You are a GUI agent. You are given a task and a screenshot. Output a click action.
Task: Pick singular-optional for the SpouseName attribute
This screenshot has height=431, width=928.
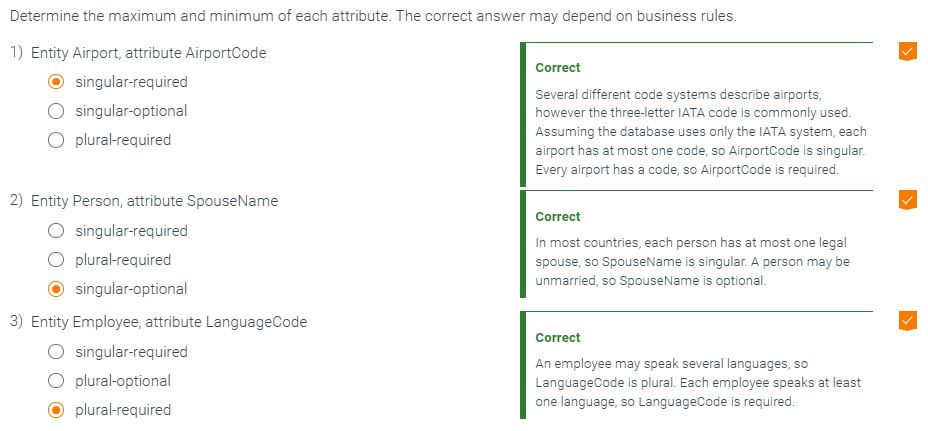(x=57, y=289)
